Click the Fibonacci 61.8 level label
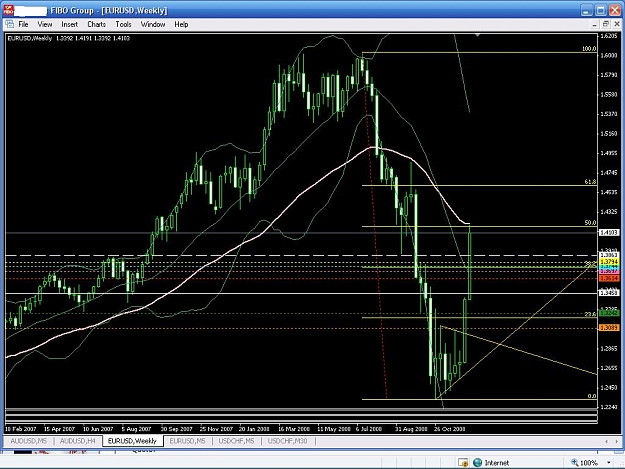The height and width of the screenshot is (469, 625). click(590, 182)
